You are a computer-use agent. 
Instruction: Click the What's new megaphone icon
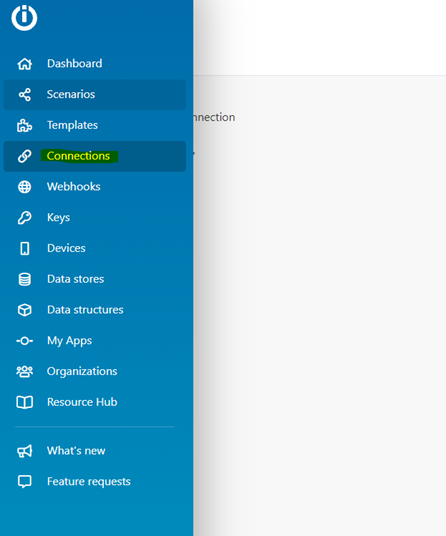point(25,451)
